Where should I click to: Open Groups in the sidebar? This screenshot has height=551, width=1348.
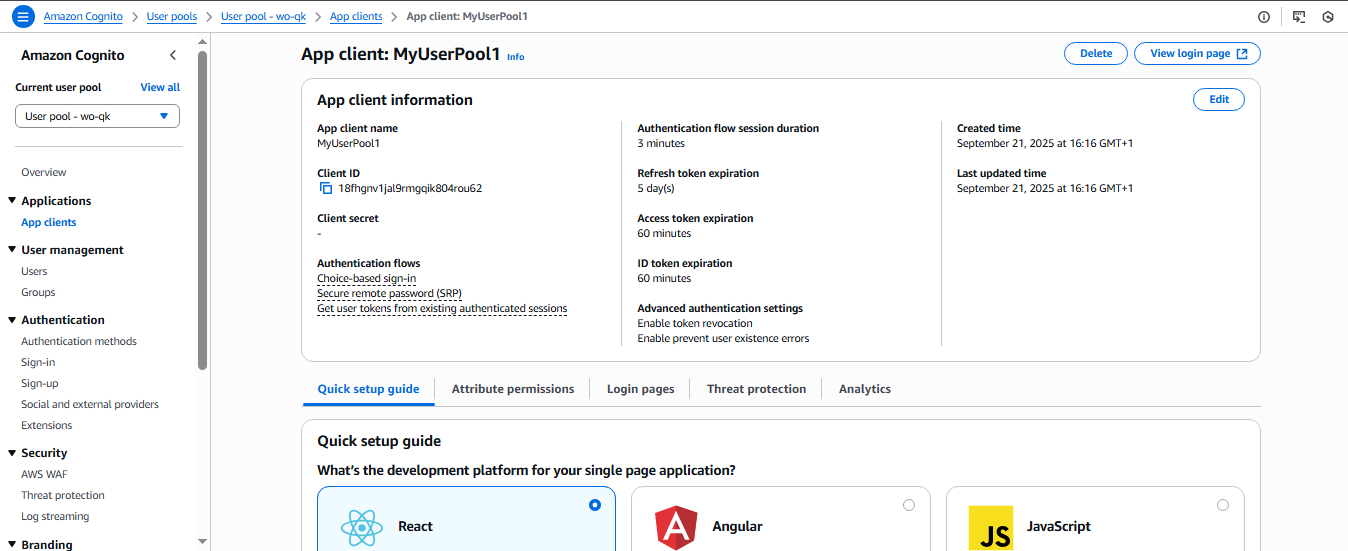(x=38, y=293)
